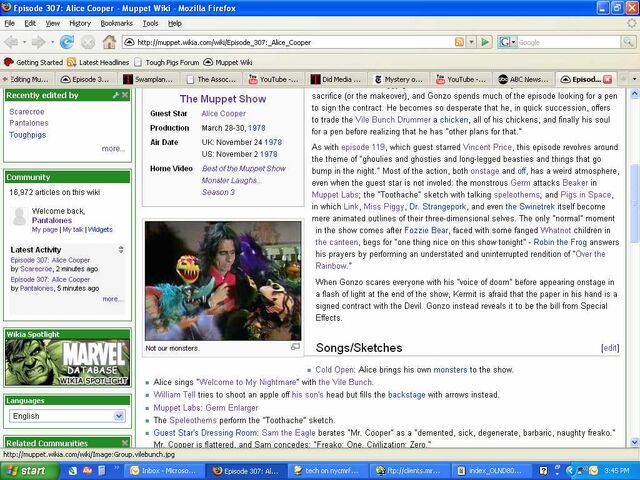The image size is (640, 480).
Task: Subscribe using the RSS feed icon in address bar
Action: point(459,42)
